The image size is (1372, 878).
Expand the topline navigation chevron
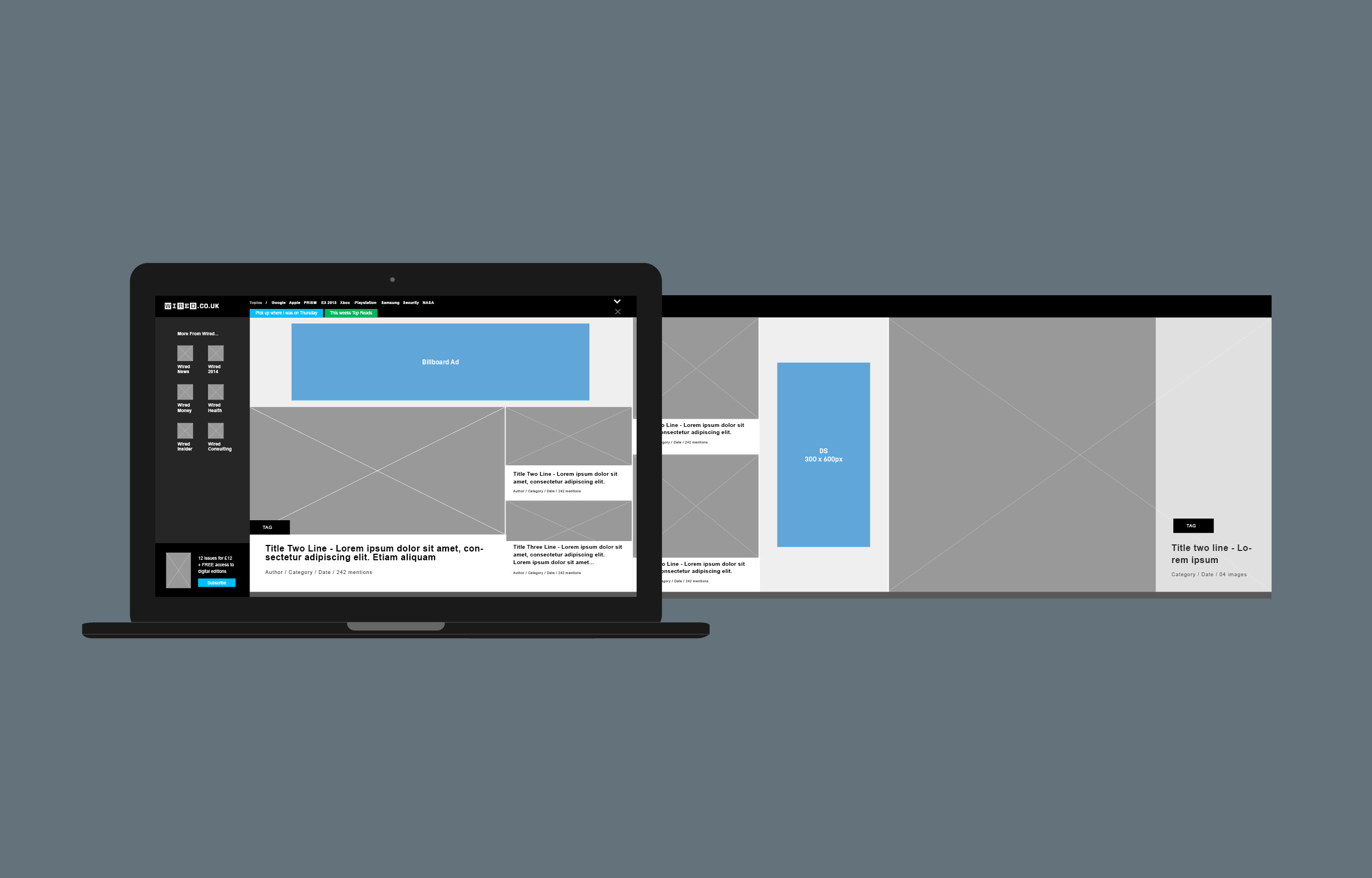618,302
